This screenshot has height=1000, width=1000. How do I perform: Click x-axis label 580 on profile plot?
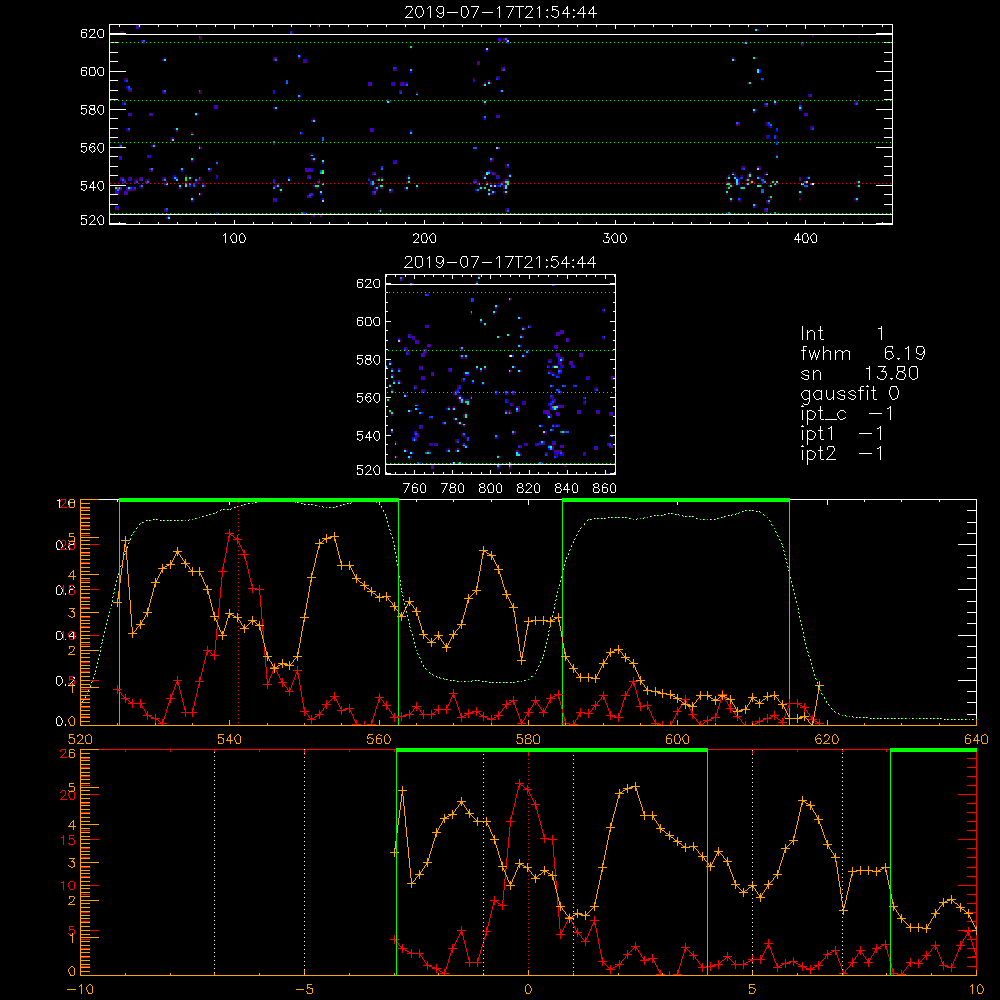point(528,739)
